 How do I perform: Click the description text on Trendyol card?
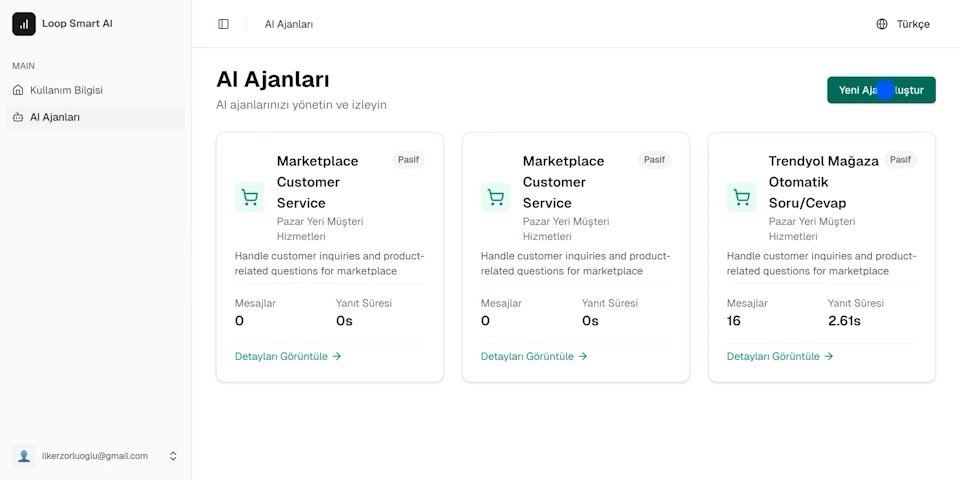(821, 264)
